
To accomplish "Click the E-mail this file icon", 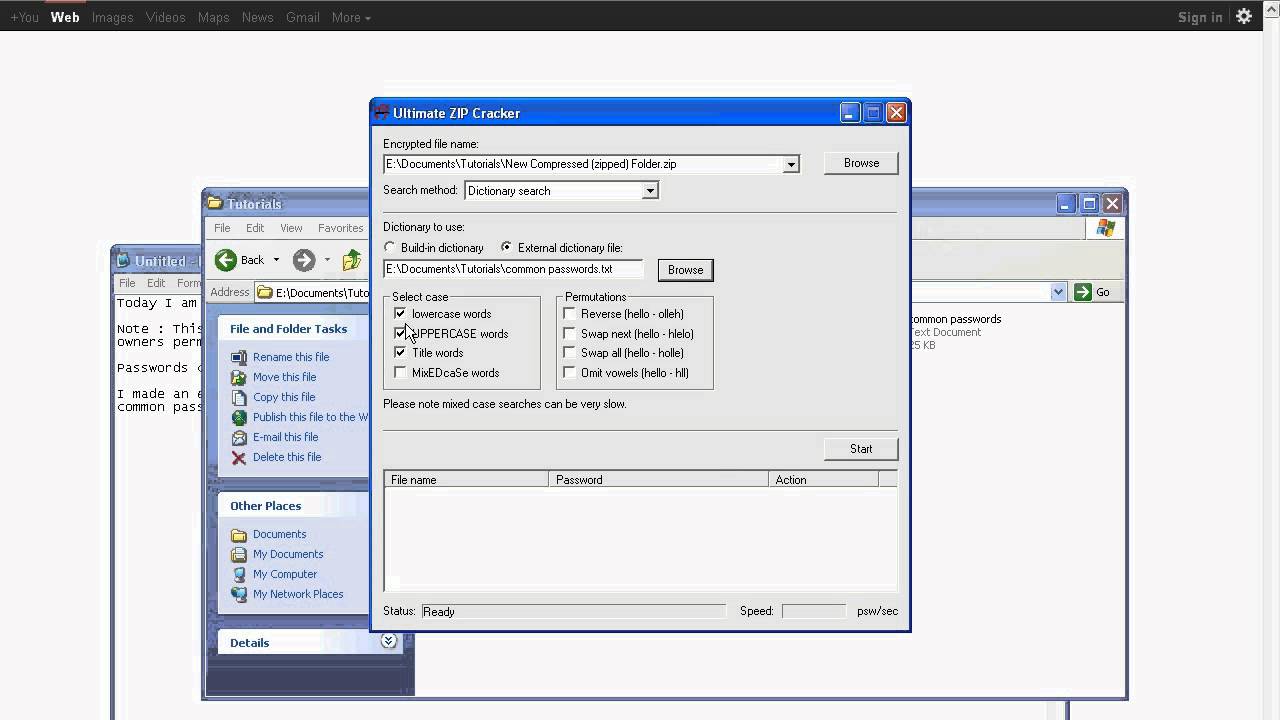I will 239,437.
